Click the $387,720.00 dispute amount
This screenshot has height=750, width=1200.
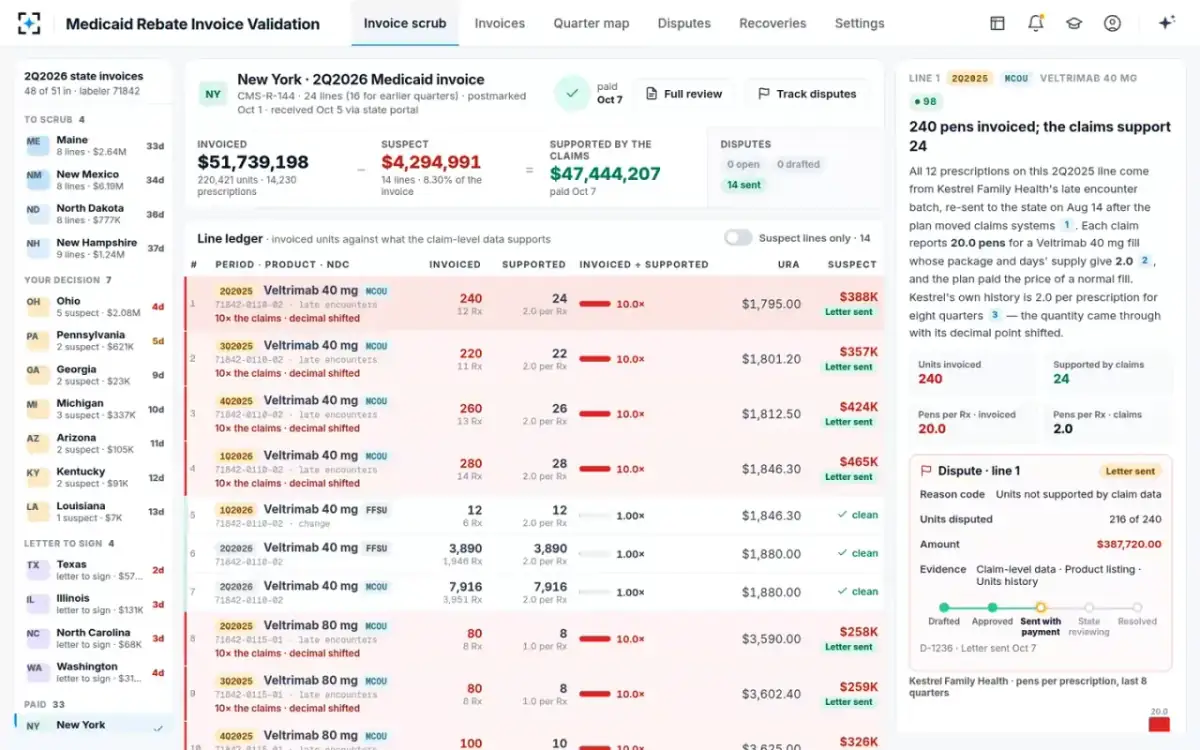point(1128,544)
